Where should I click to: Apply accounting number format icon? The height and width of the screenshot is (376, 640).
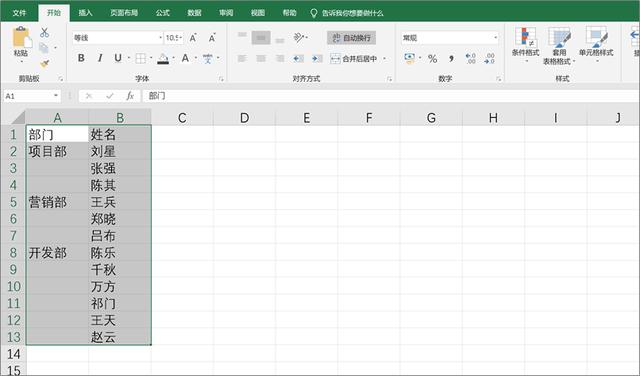409,58
